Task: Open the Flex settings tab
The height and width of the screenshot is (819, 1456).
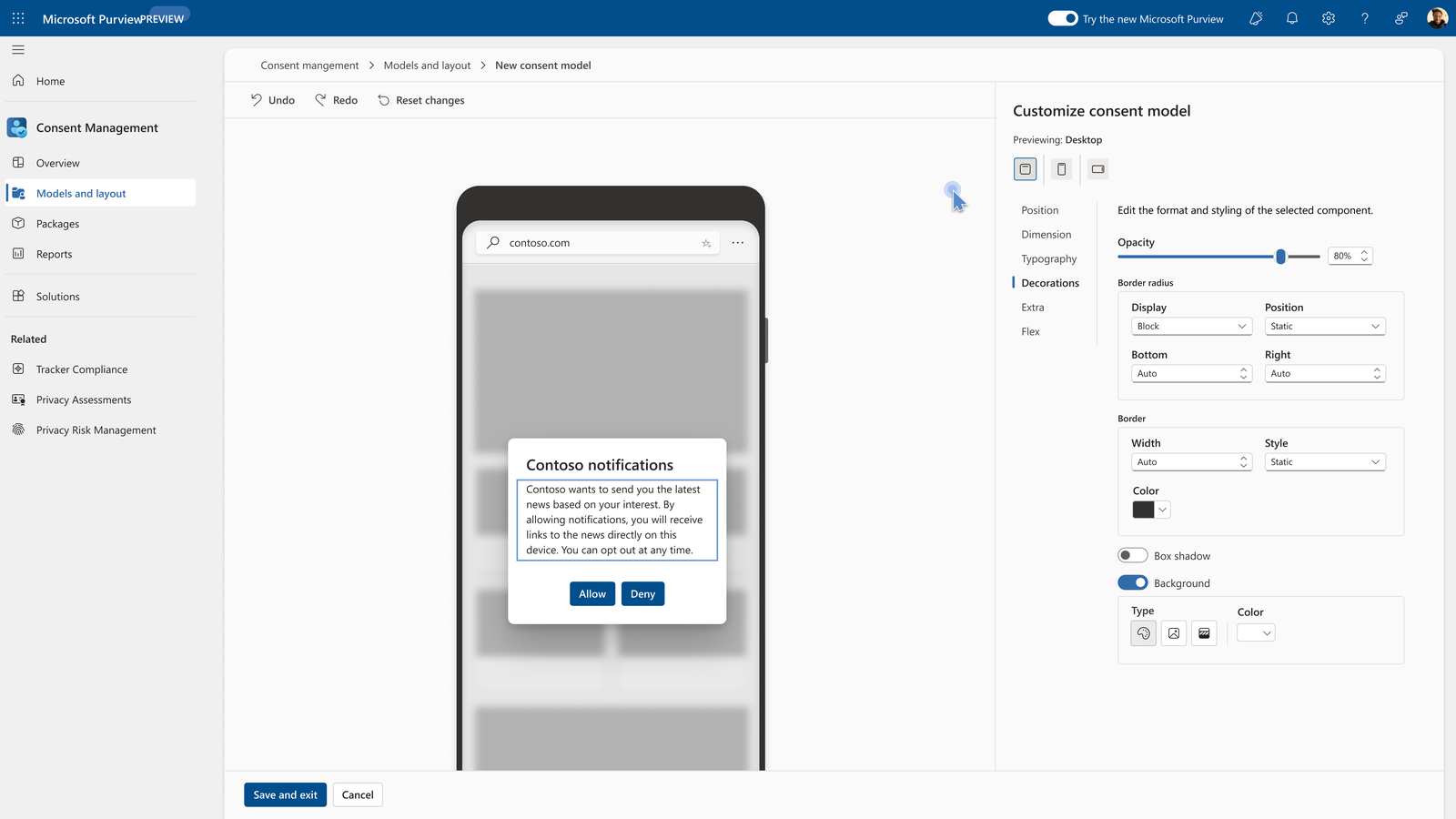Action: (1030, 332)
